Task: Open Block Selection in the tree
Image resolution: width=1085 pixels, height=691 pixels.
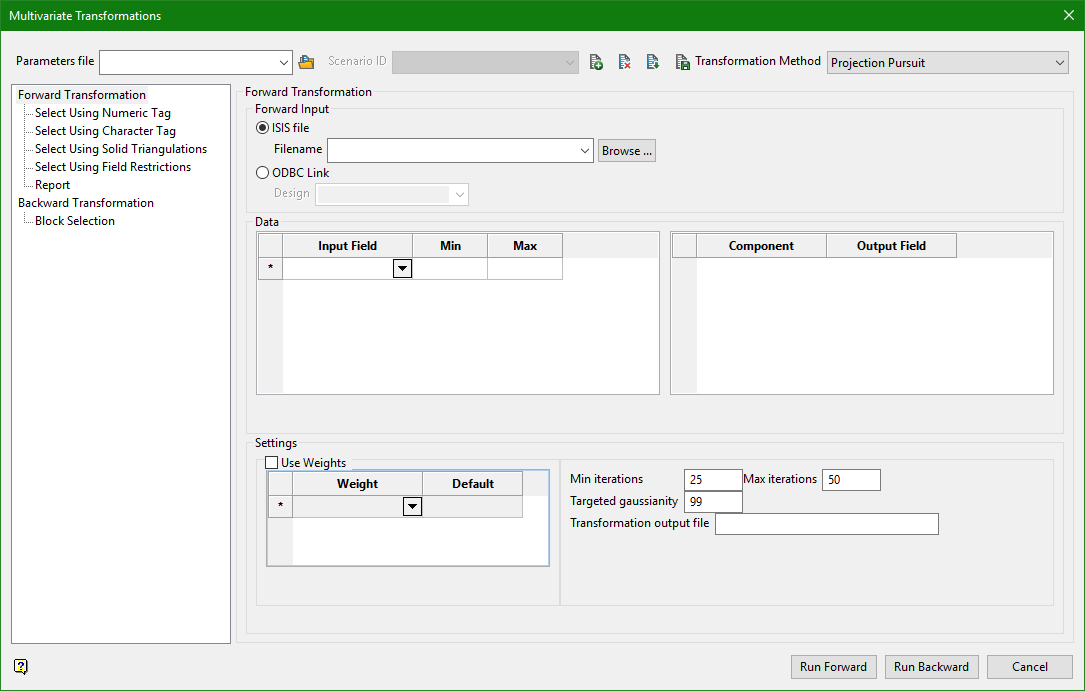Action: click(x=75, y=221)
